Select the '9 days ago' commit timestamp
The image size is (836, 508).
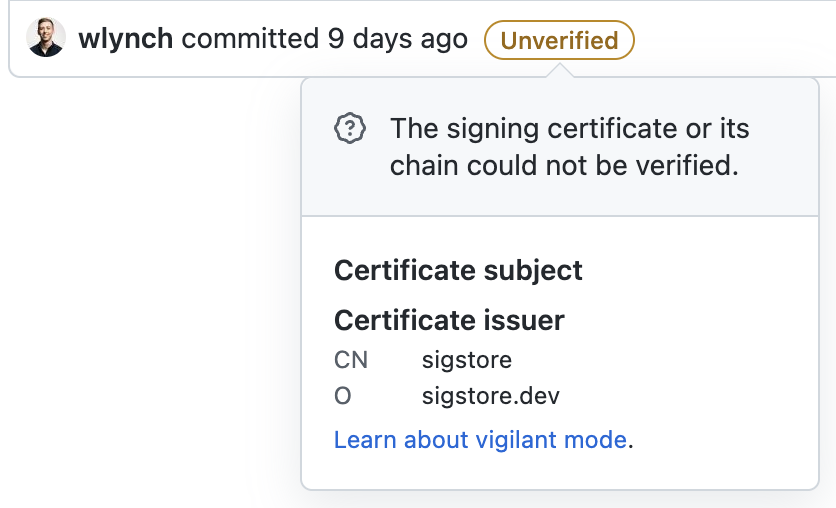pos(398,39)
